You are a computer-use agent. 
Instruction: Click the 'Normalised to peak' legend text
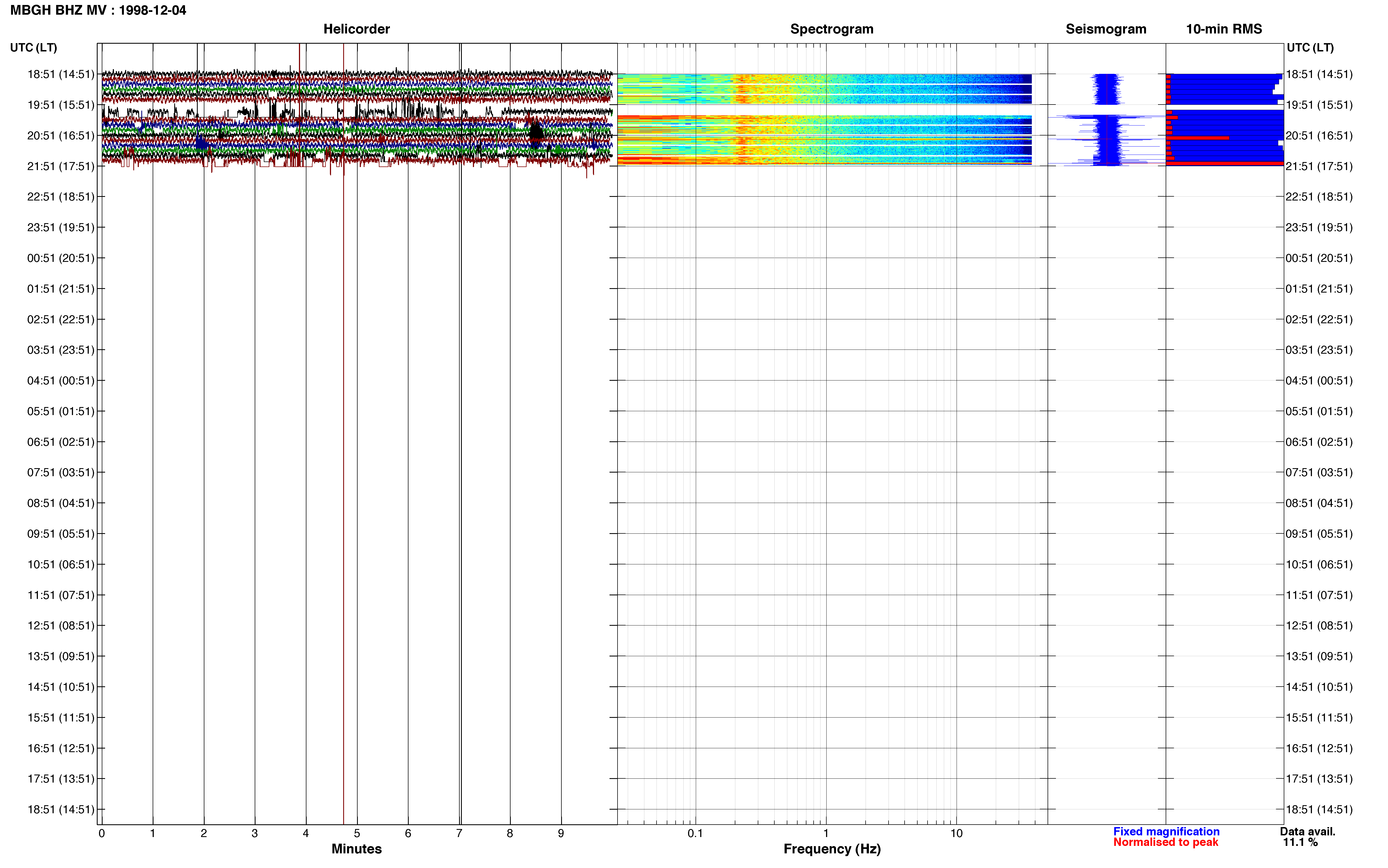coord(1165,842)
